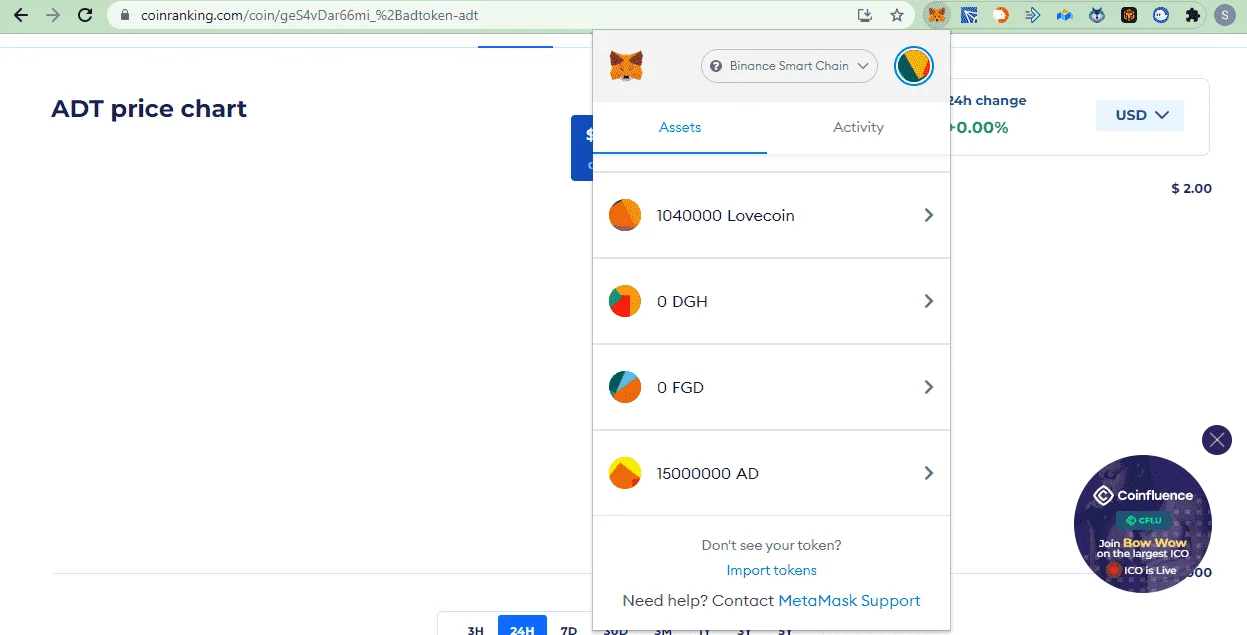1247x635 pixels.
Task: Click the blue round ghost extension icon
Action: (1161, 15)
